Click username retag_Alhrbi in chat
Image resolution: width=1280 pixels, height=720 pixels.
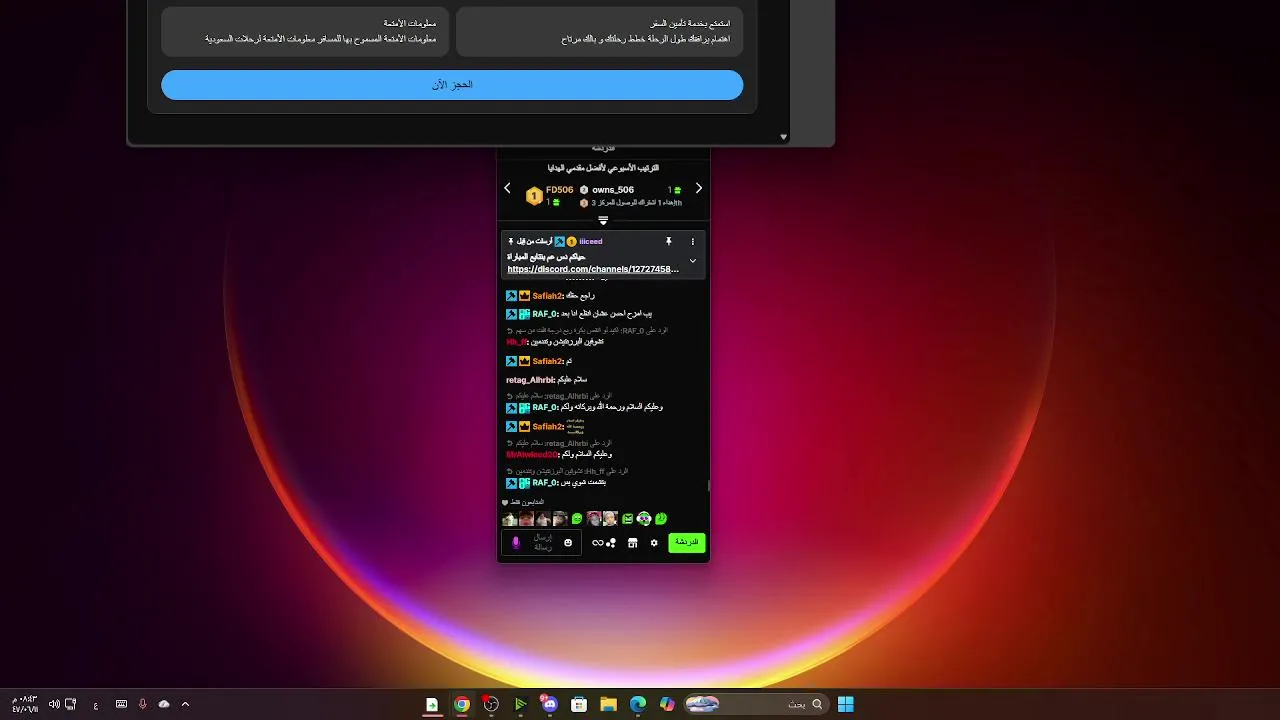pos(530,380)
